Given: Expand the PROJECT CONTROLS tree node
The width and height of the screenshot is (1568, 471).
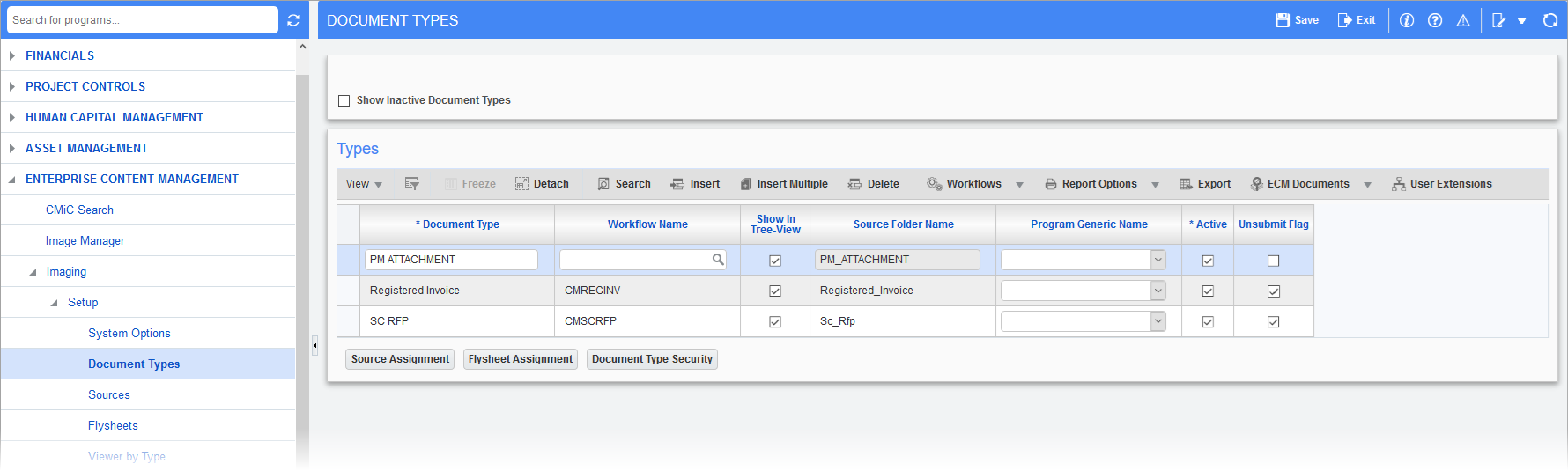Looking at the screenshot, I should [11, 86].
